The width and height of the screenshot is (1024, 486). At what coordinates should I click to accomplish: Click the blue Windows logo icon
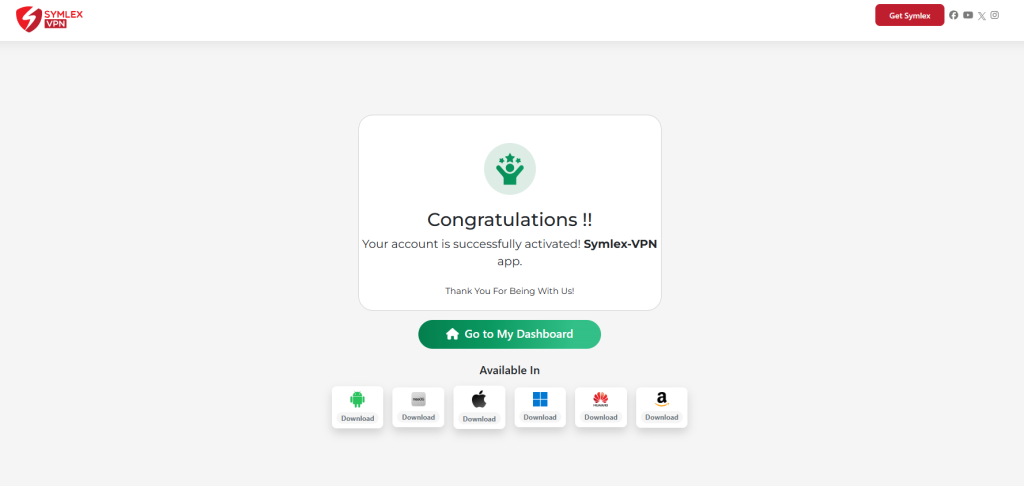tap(540, 399)
